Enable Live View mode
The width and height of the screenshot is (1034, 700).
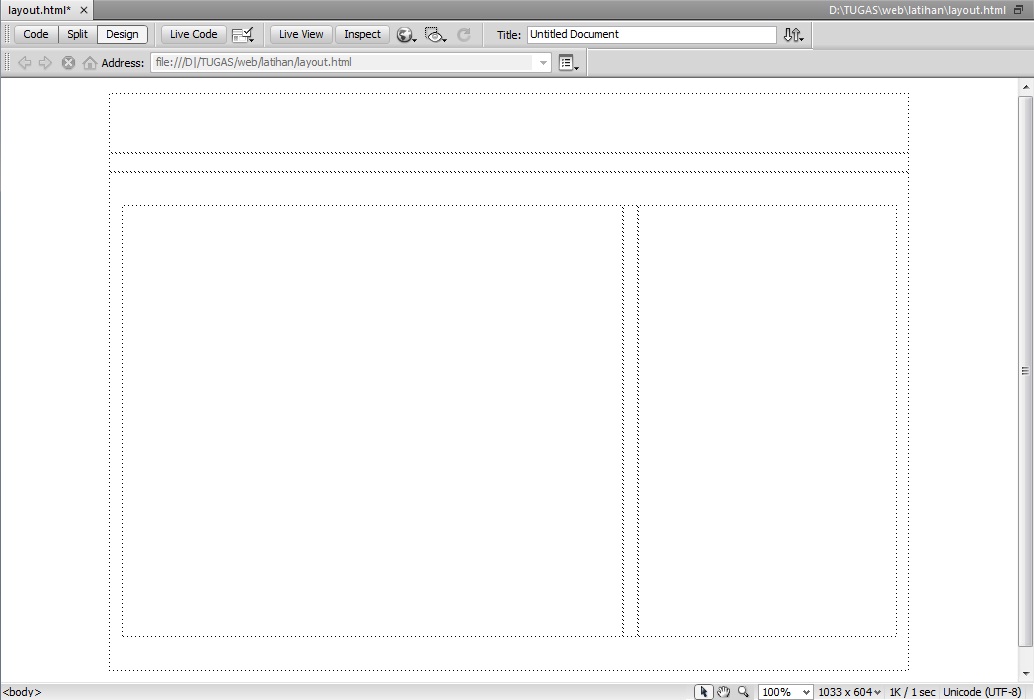(300, 34)
